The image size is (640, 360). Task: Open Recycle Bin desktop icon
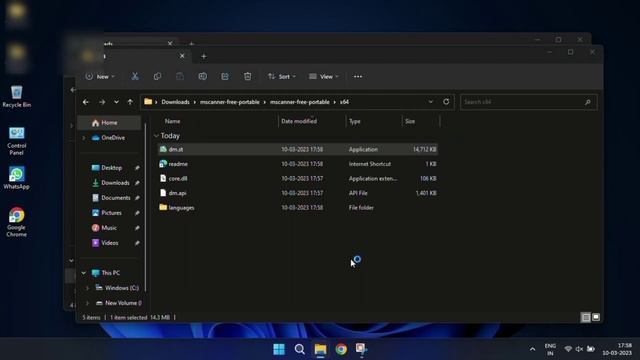point(16,96)
